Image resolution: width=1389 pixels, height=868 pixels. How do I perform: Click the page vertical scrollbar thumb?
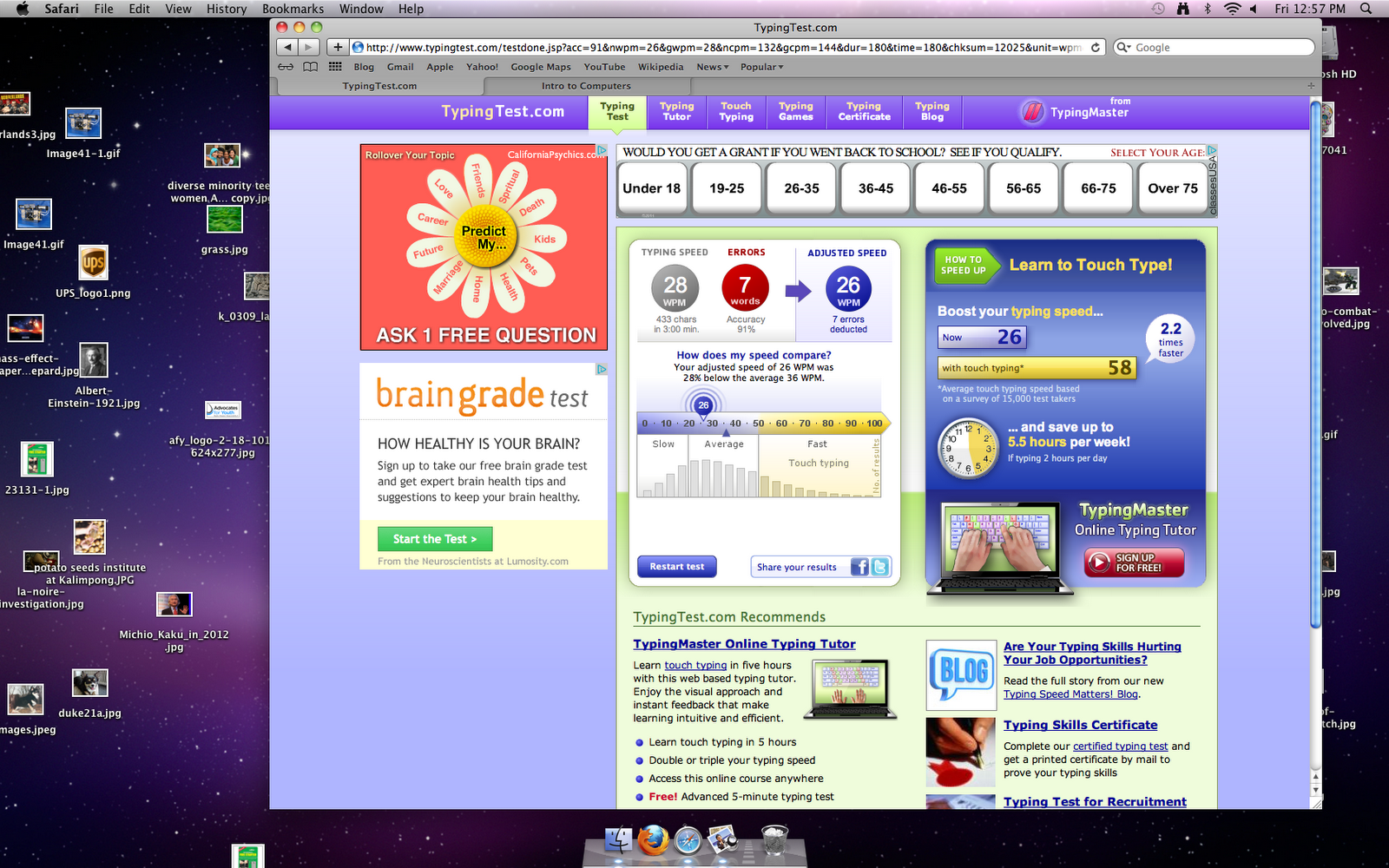click(x=1315, y=365)
